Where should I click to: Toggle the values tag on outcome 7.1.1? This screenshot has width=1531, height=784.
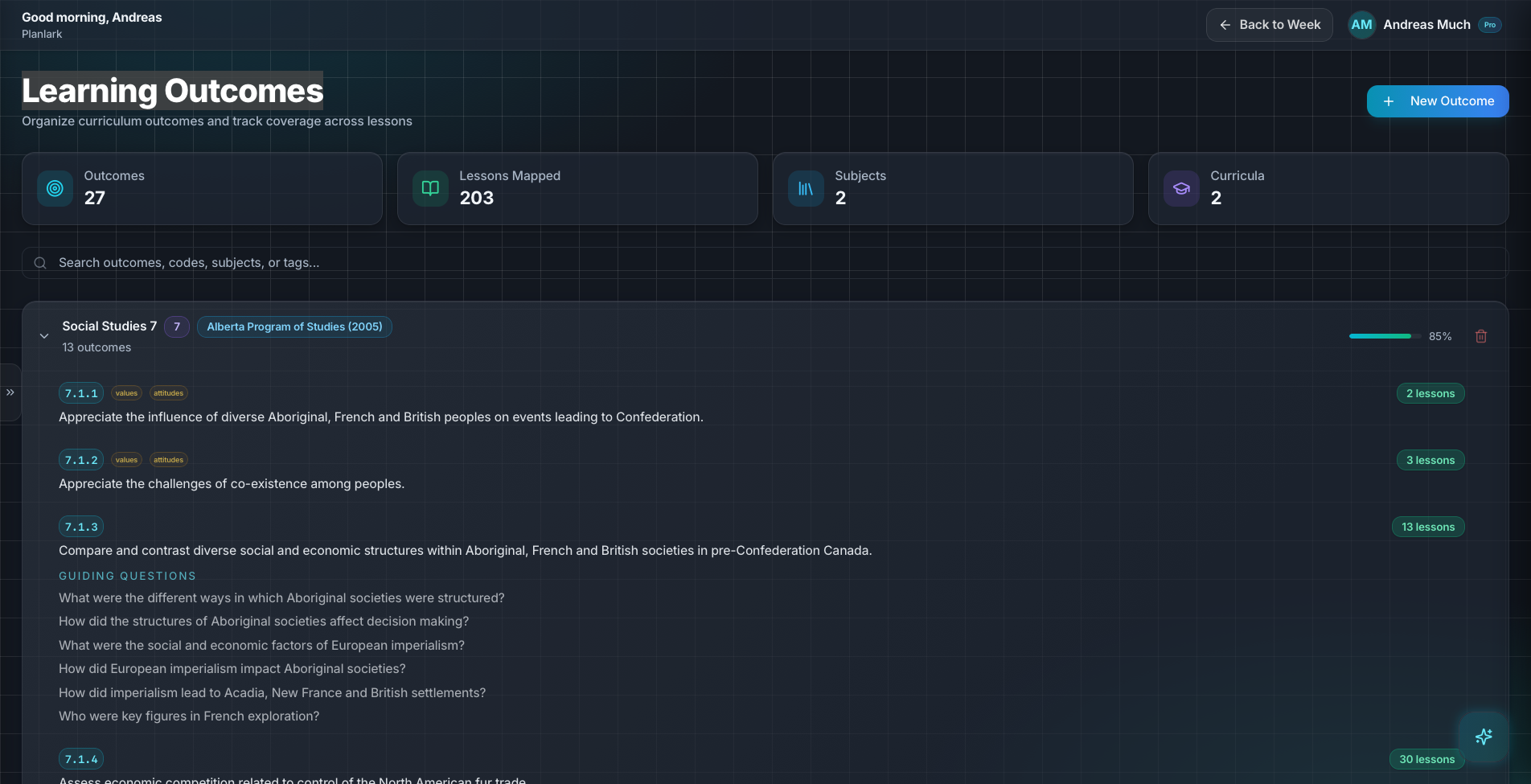(x=126, y=393)
